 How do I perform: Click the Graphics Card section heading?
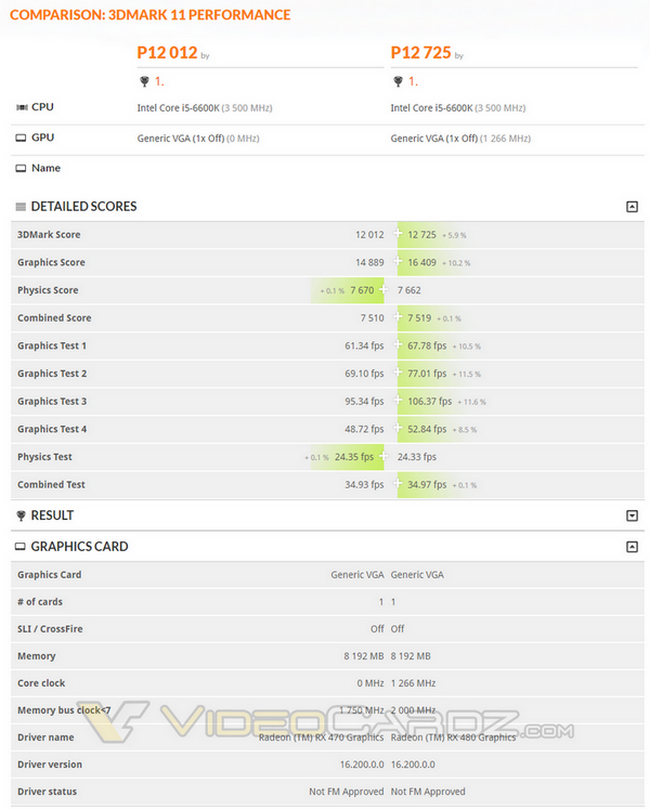(80, 547)
